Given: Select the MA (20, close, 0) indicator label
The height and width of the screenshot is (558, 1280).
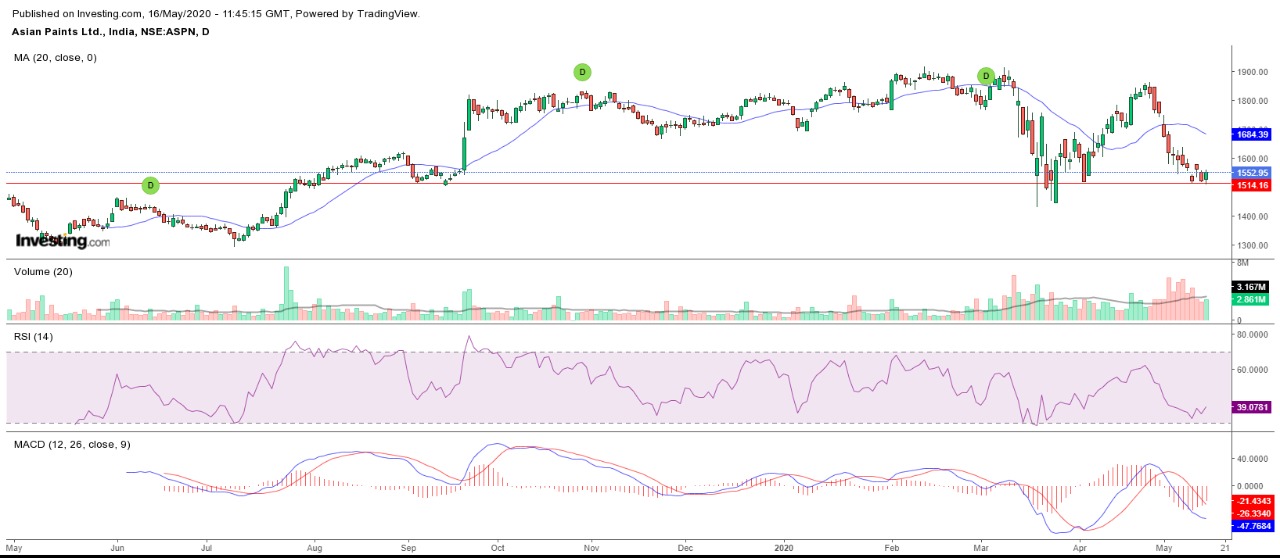Looking at the screenshot, I should (55, 58).
